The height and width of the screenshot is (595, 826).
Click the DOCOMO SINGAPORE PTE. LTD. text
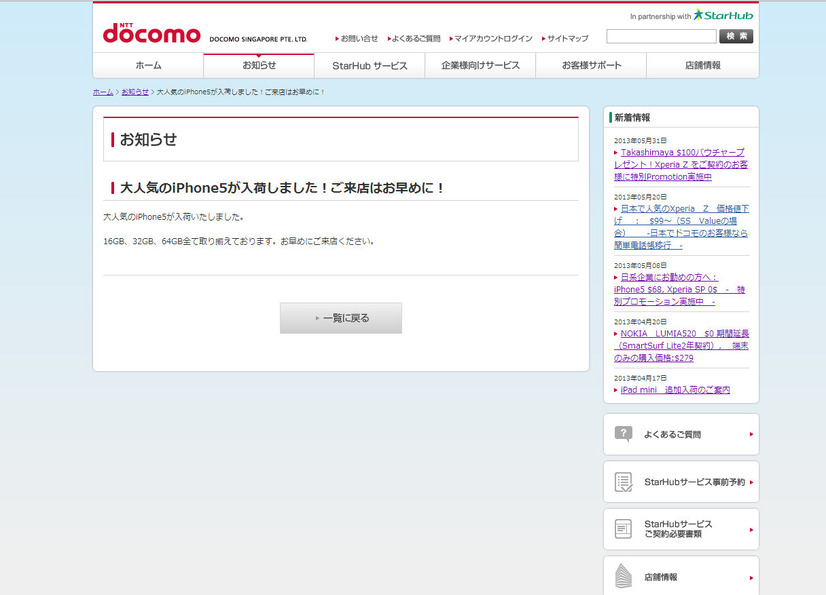pos(258,39)
